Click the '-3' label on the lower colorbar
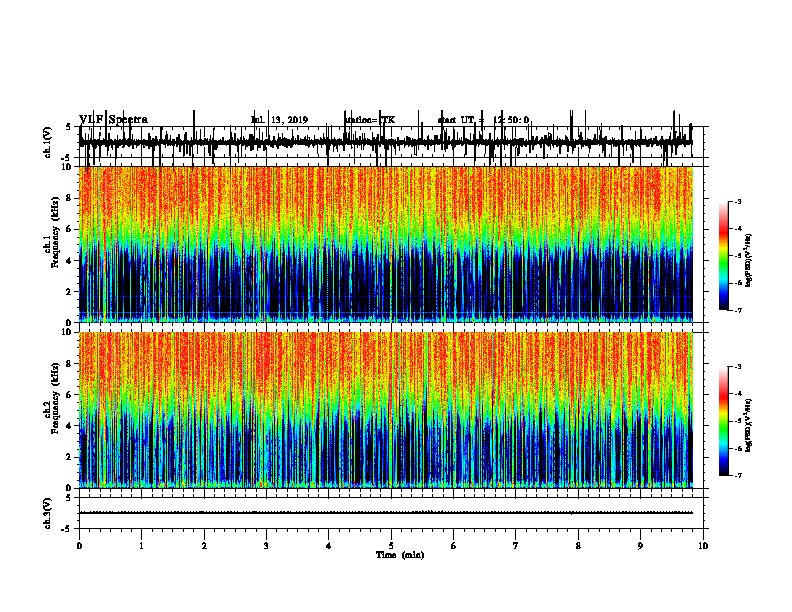 click(x=737, y=367)
